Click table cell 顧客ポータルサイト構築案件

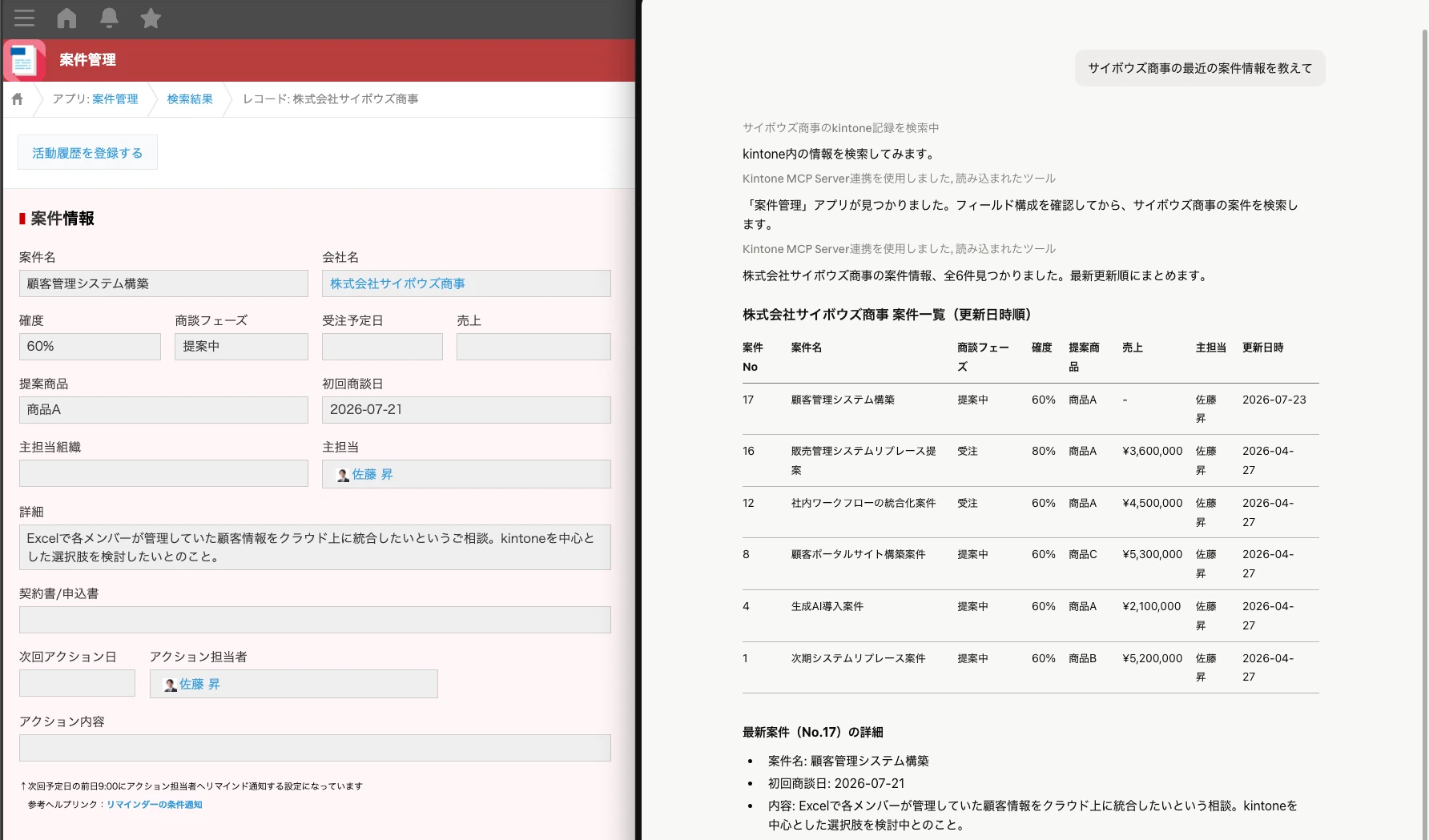(x=858, y=554)
